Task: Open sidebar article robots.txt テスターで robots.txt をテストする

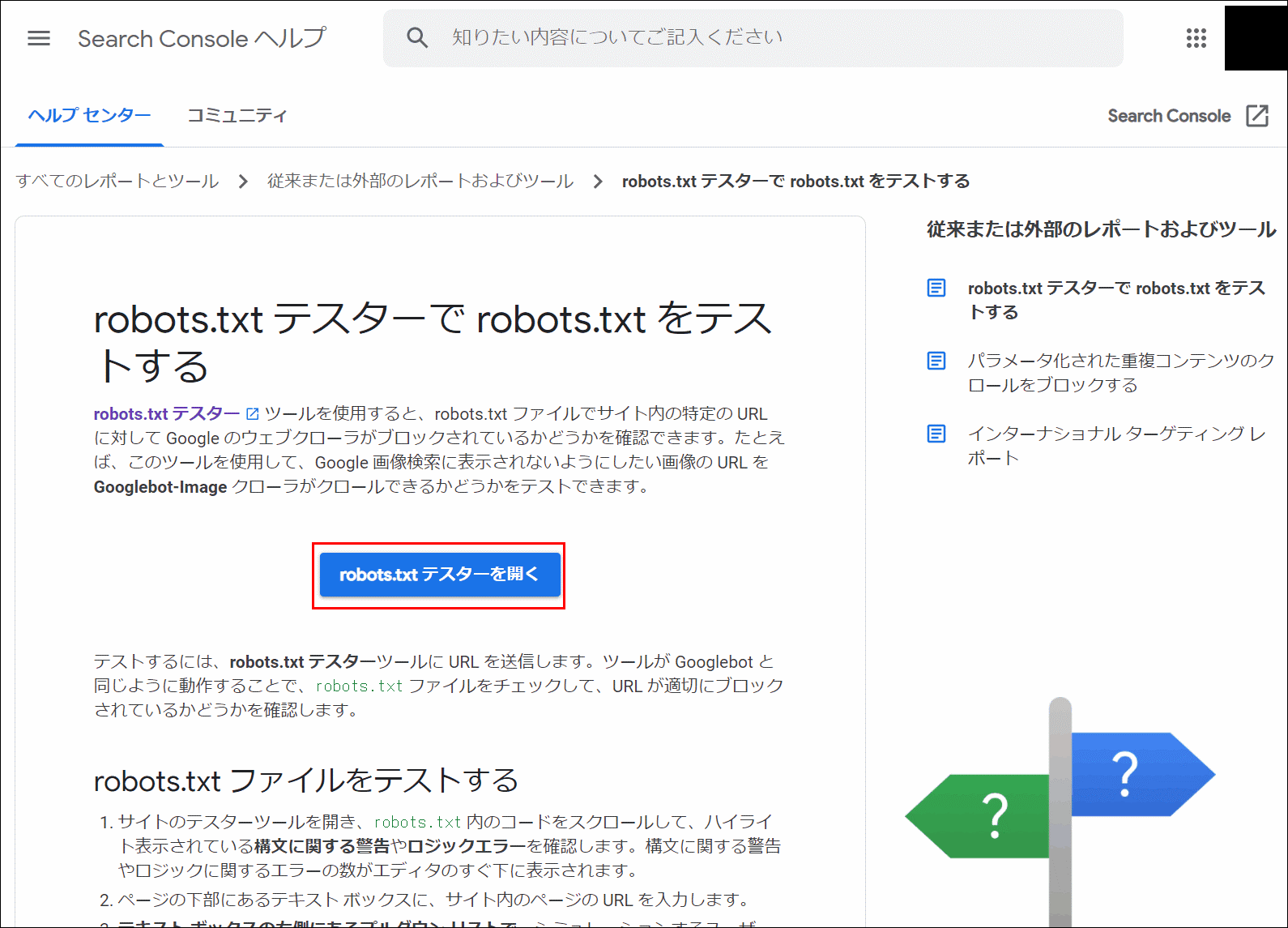Action: coord(1116,300)
